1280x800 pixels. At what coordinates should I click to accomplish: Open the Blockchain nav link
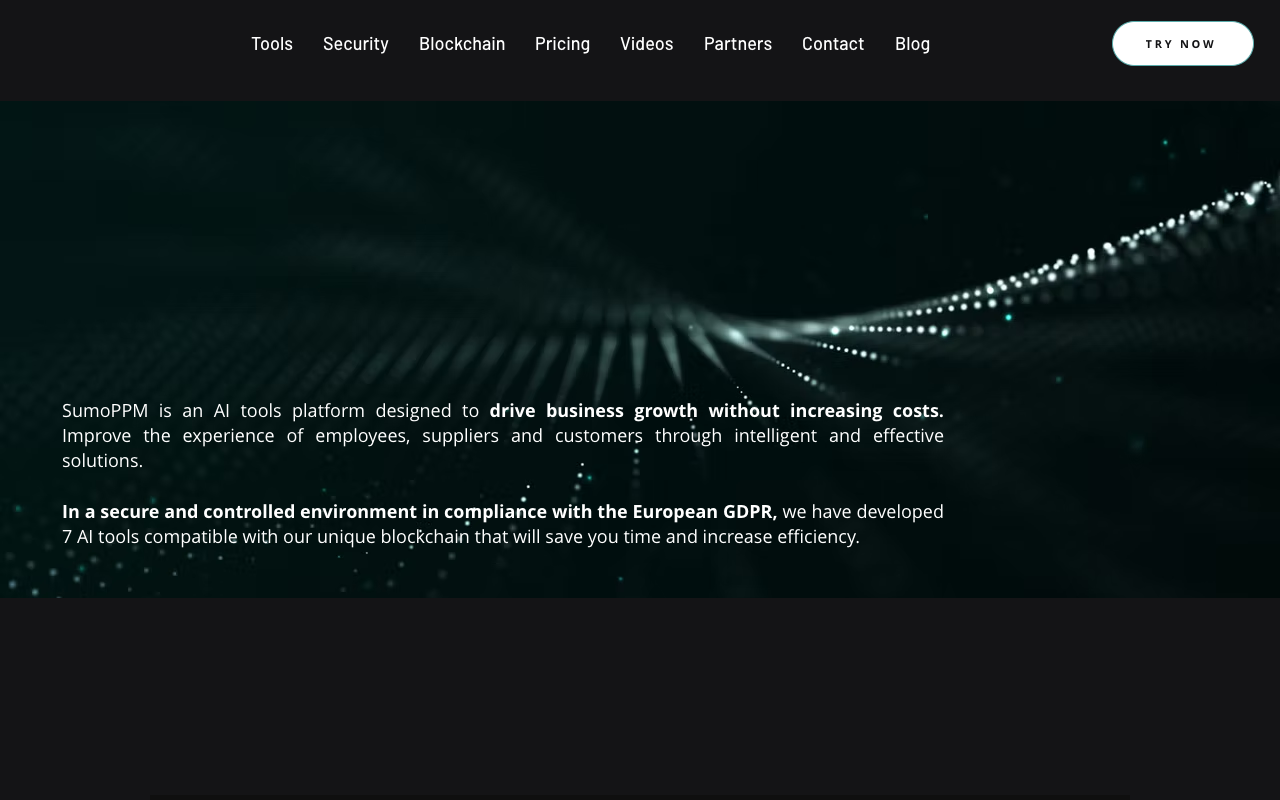pyautogui.click(x=462, y=43)
